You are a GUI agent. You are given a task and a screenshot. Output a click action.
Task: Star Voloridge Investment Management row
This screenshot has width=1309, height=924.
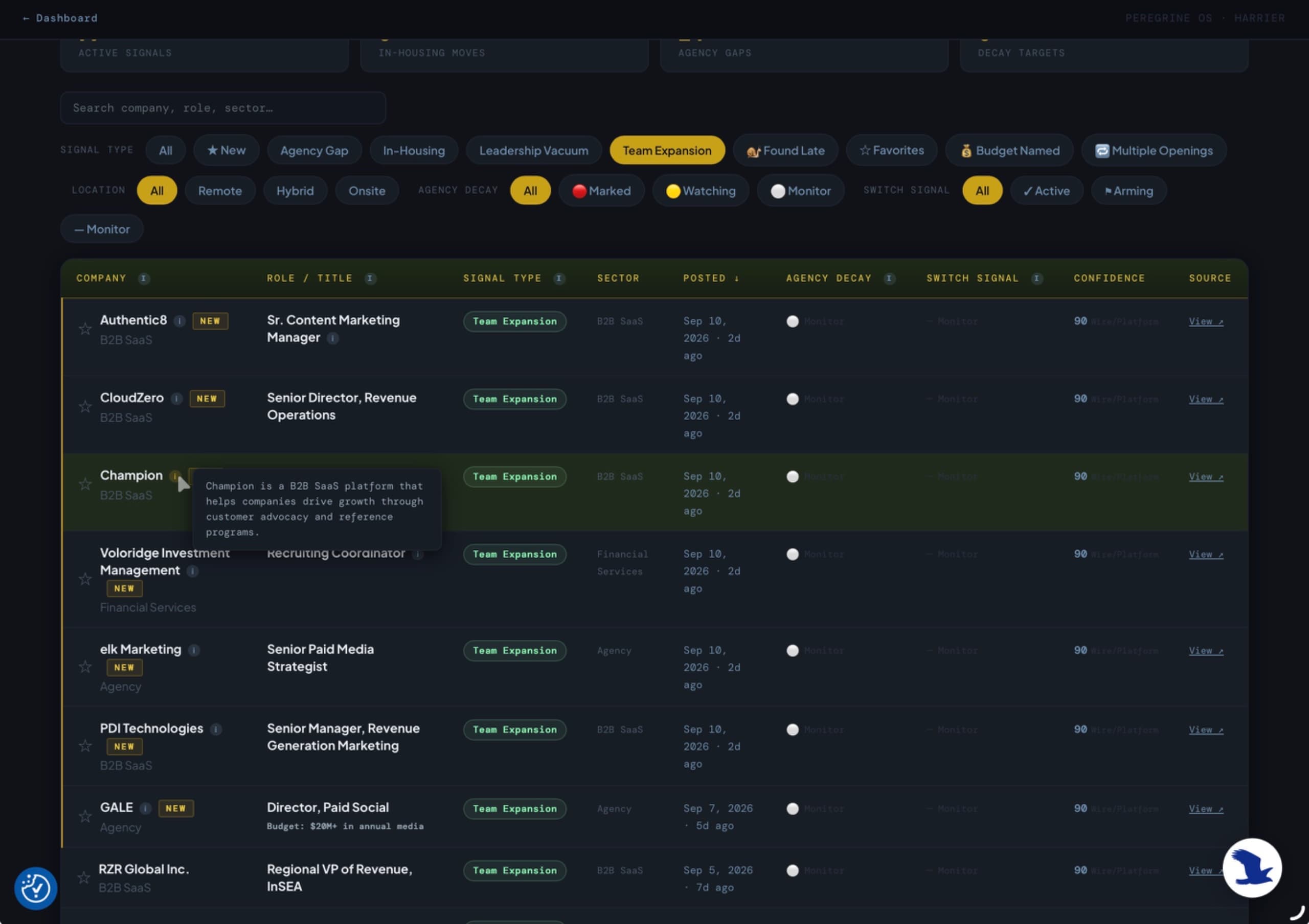coord(85,579)
